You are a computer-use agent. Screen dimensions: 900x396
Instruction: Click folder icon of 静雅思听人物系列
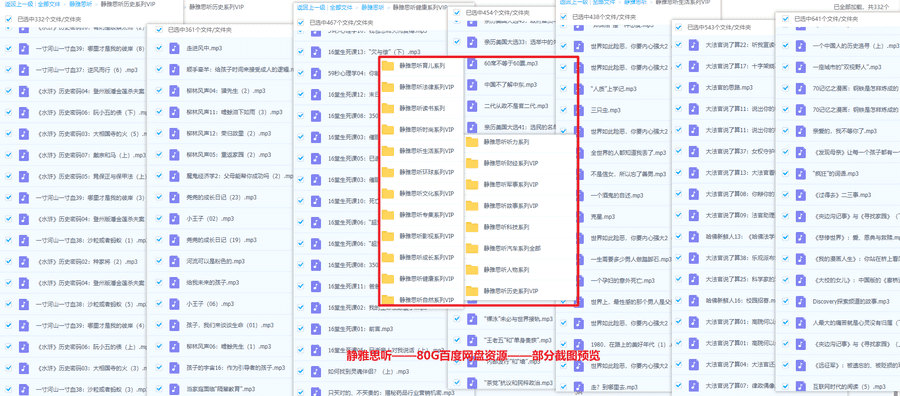[x=472, y=269]
